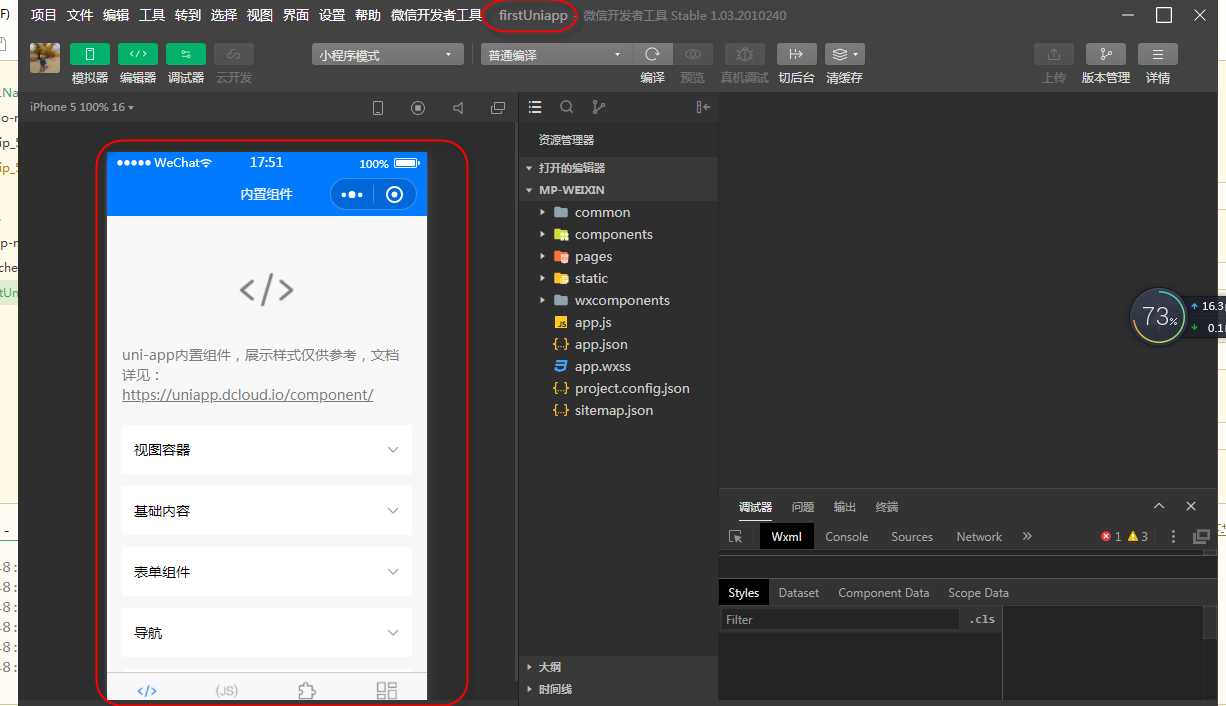
Task: Open the 编辑 menu
Action: point(116,15)
